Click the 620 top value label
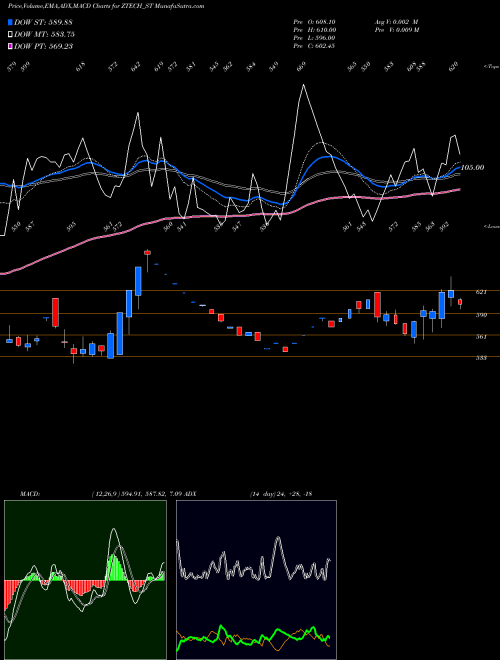 pos(453,67)
